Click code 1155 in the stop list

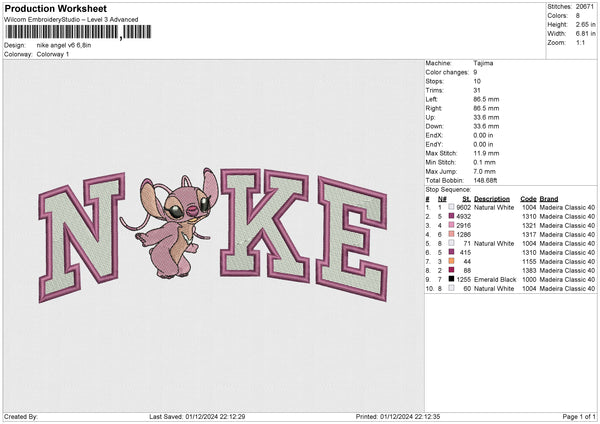coord(529,261)
